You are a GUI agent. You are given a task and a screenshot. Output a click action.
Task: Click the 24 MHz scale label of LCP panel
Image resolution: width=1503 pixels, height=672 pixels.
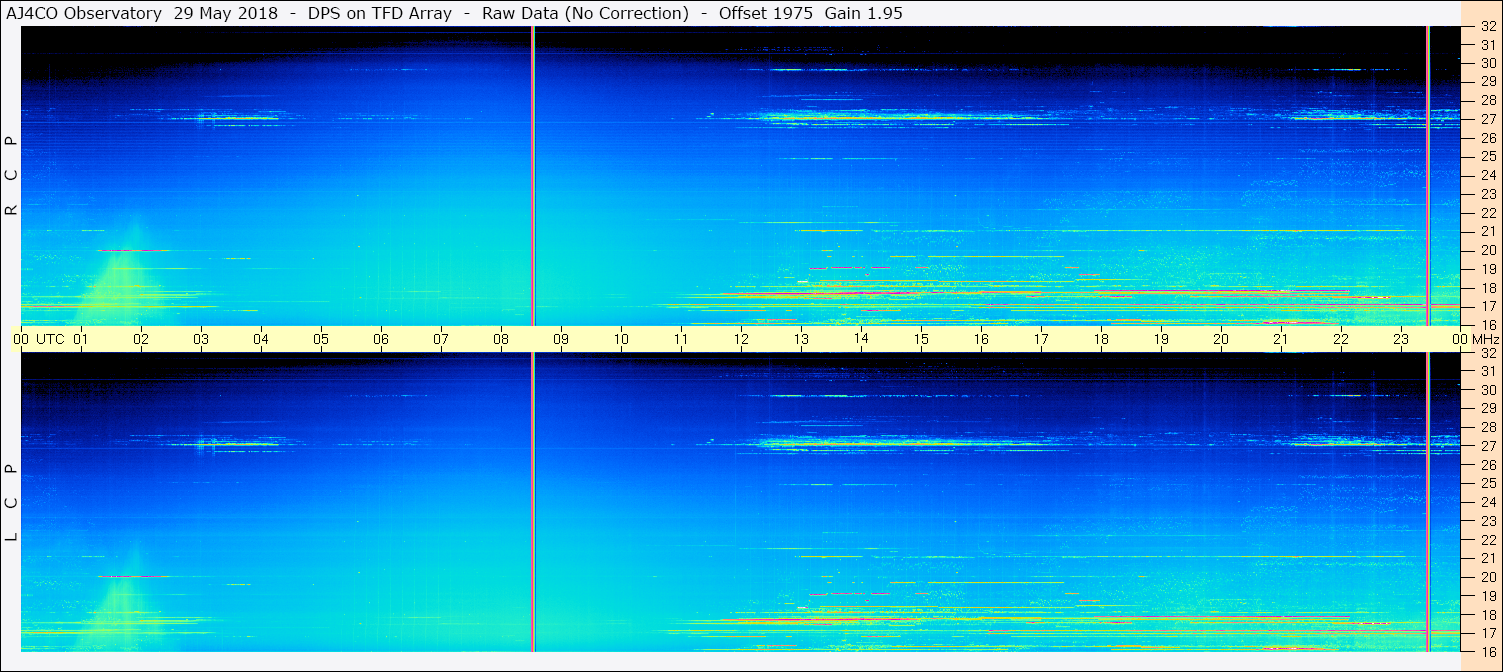(x=1488, y=502)
